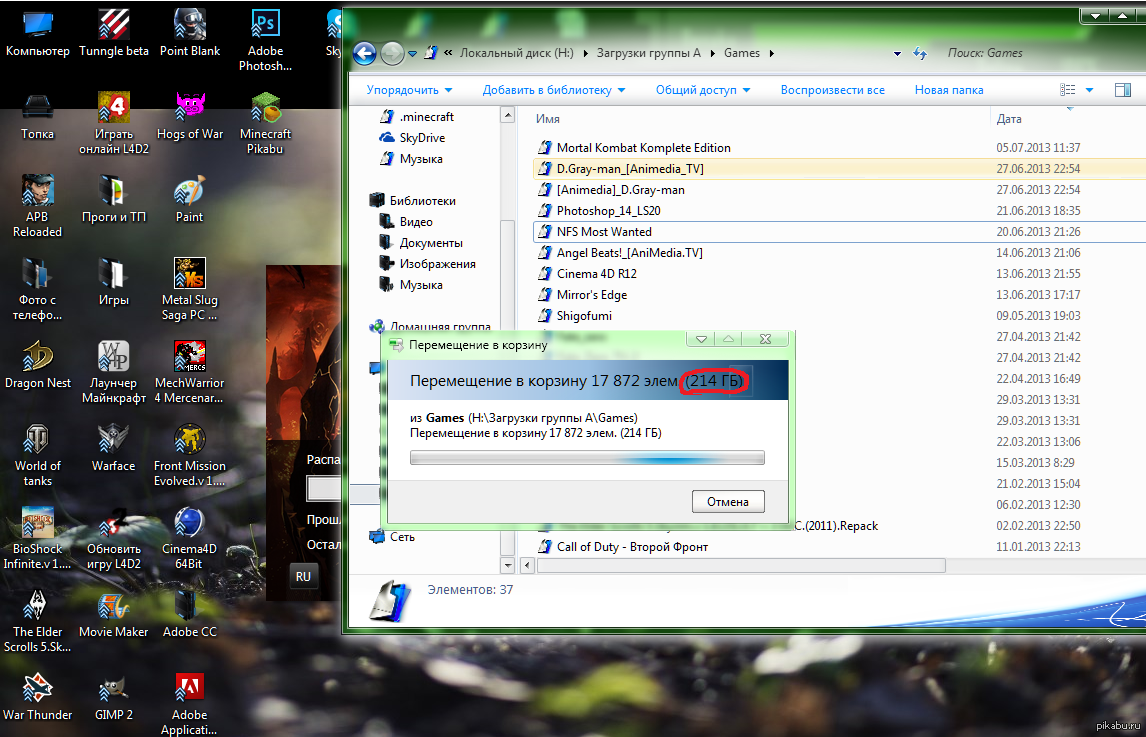Select the Документы library in sidebar
Viewport: 1146px width, 737px height.
coord(430,243)
